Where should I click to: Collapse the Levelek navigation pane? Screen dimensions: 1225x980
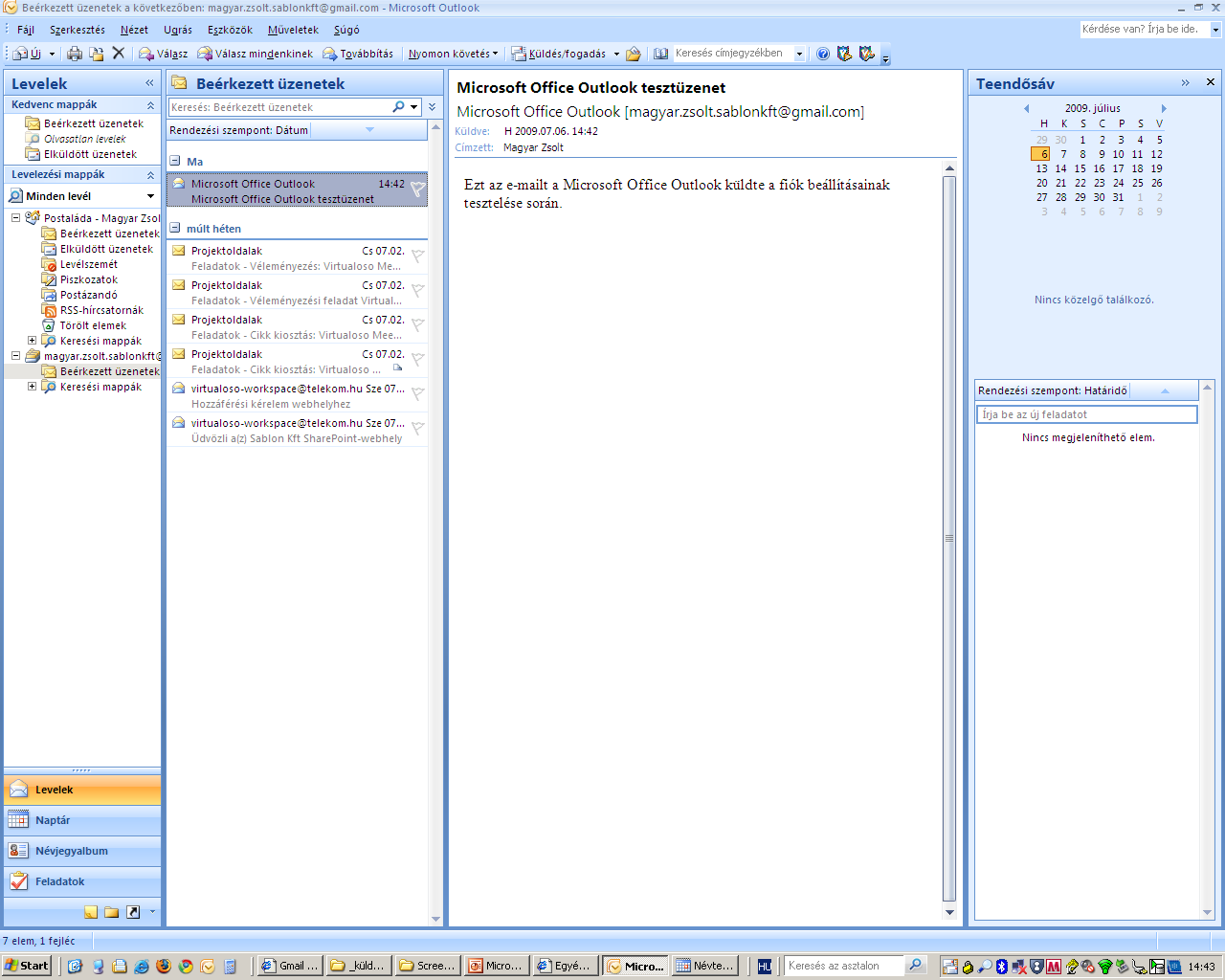coord(149,83)
